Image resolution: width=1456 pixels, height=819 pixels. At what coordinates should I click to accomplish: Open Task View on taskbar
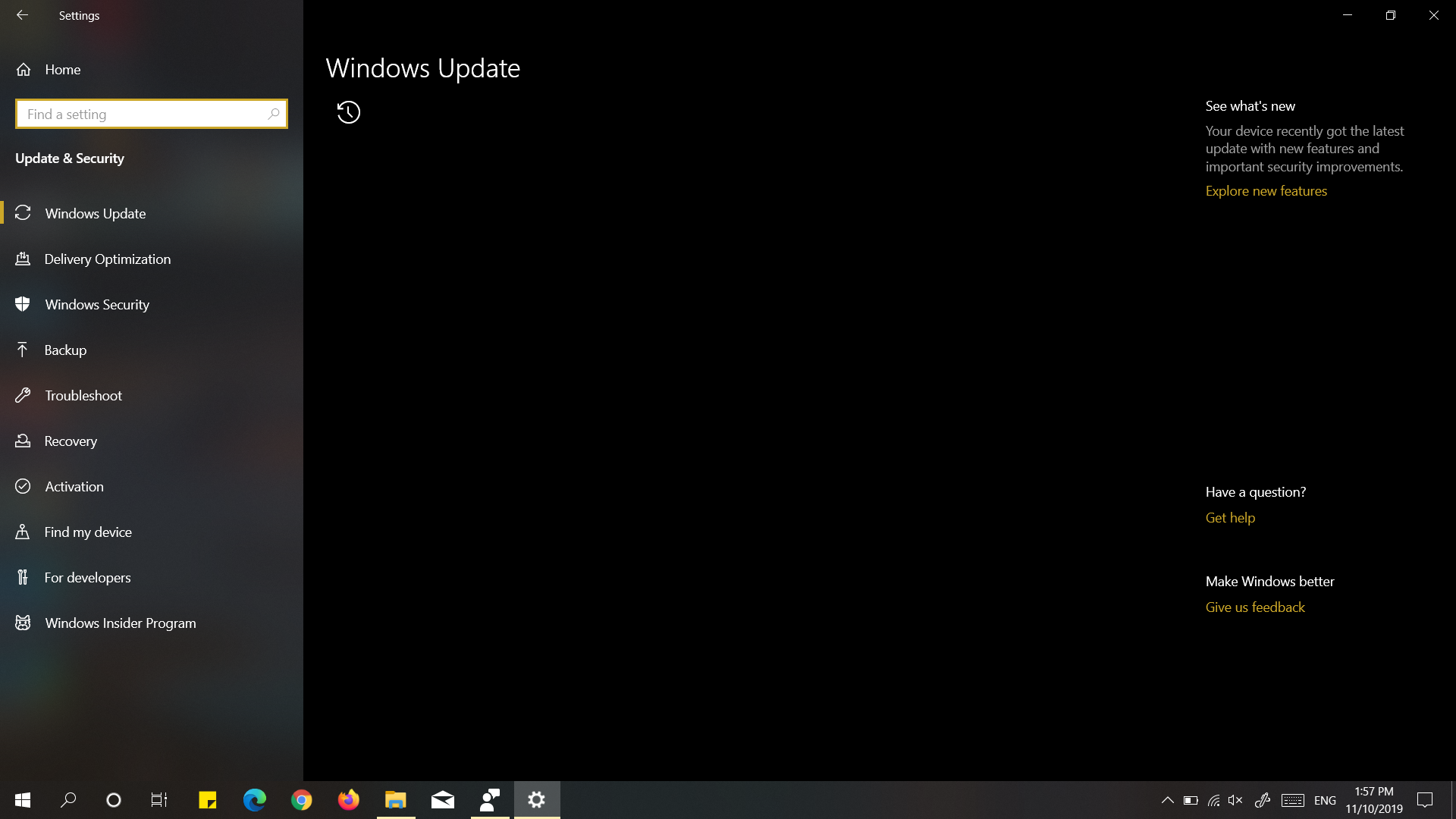159,800
